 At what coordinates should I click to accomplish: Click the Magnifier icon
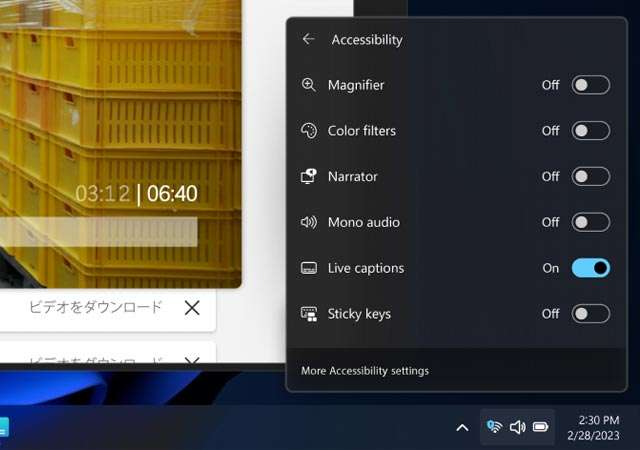click(309, 85)
